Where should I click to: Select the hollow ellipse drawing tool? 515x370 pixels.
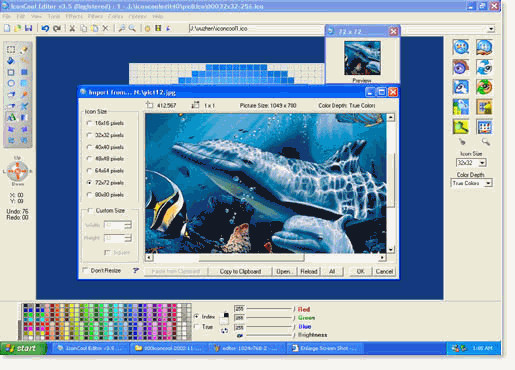(x=11, y=83)
